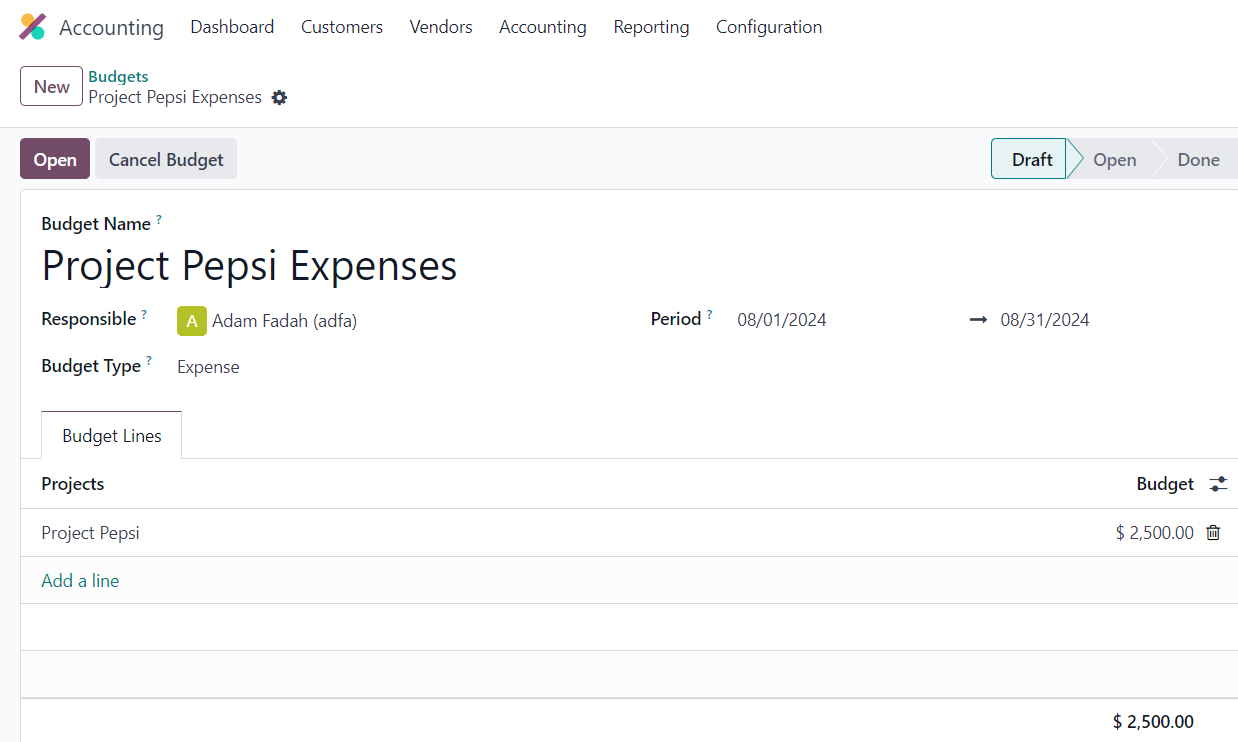Viewport: 1238px width, 742px height.
Task: Click the New button
Action: 51,86
